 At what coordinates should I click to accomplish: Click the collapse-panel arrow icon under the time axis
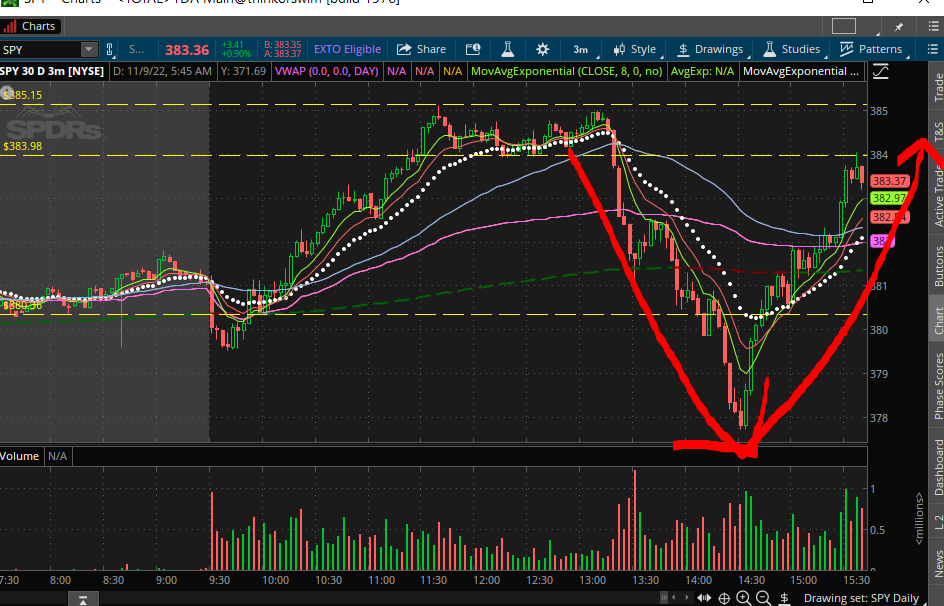point(83,599)
